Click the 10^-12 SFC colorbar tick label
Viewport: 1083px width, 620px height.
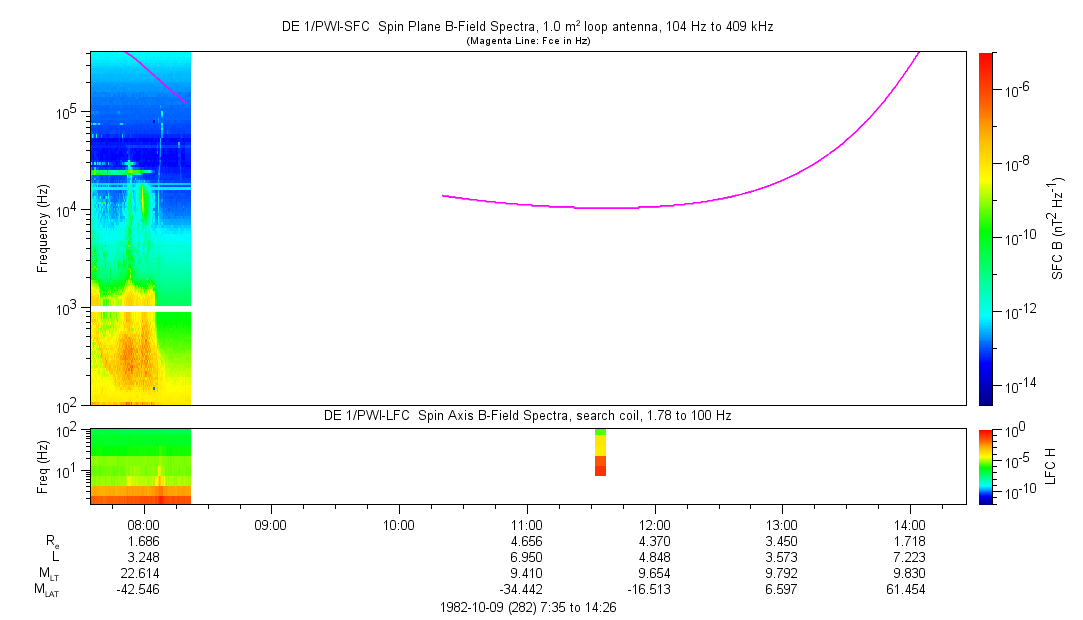[1022, 311]
